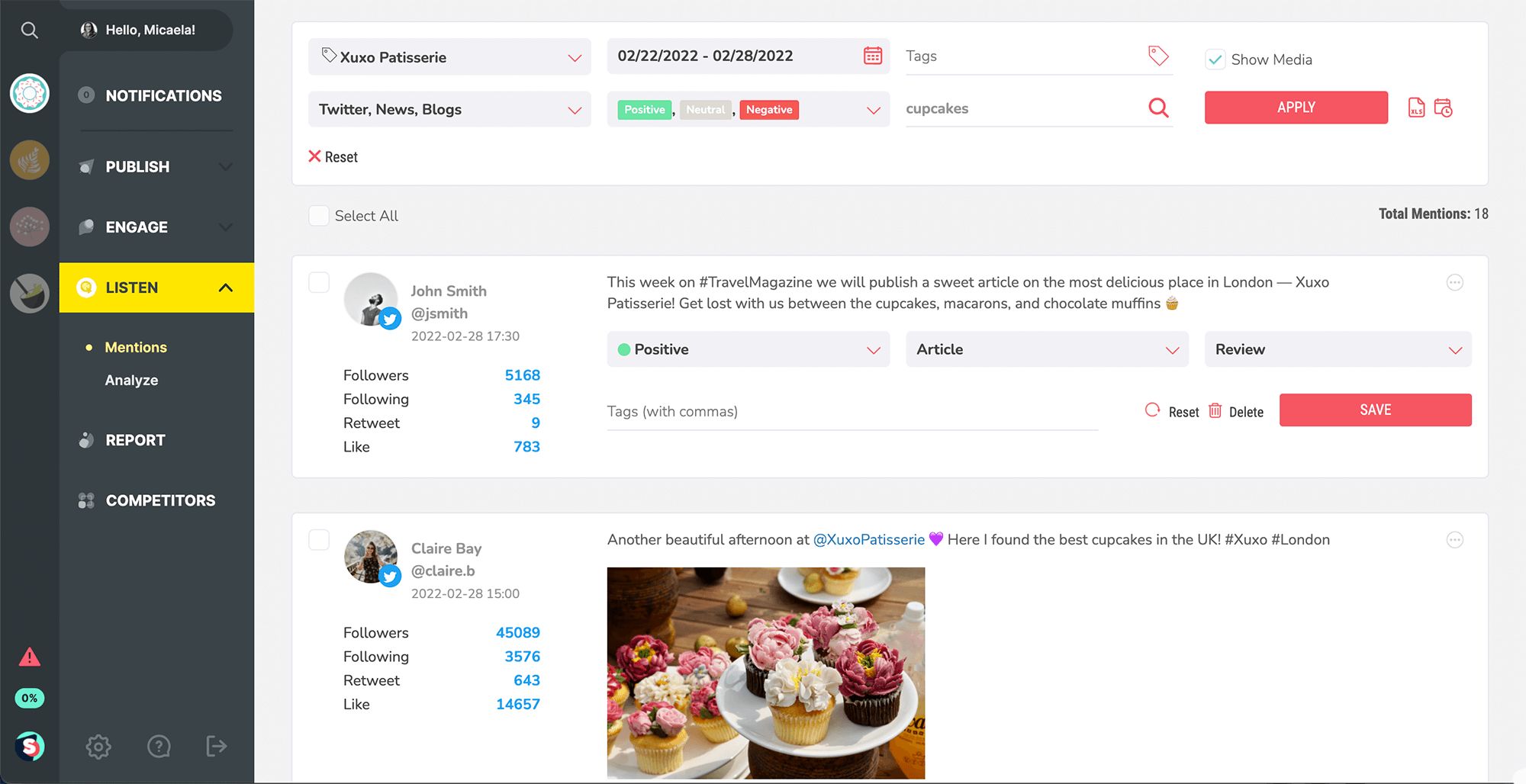This screenshot has height=784, width=1526.
Task: Click the APPLY filters button
Action: coord(1296,108)
